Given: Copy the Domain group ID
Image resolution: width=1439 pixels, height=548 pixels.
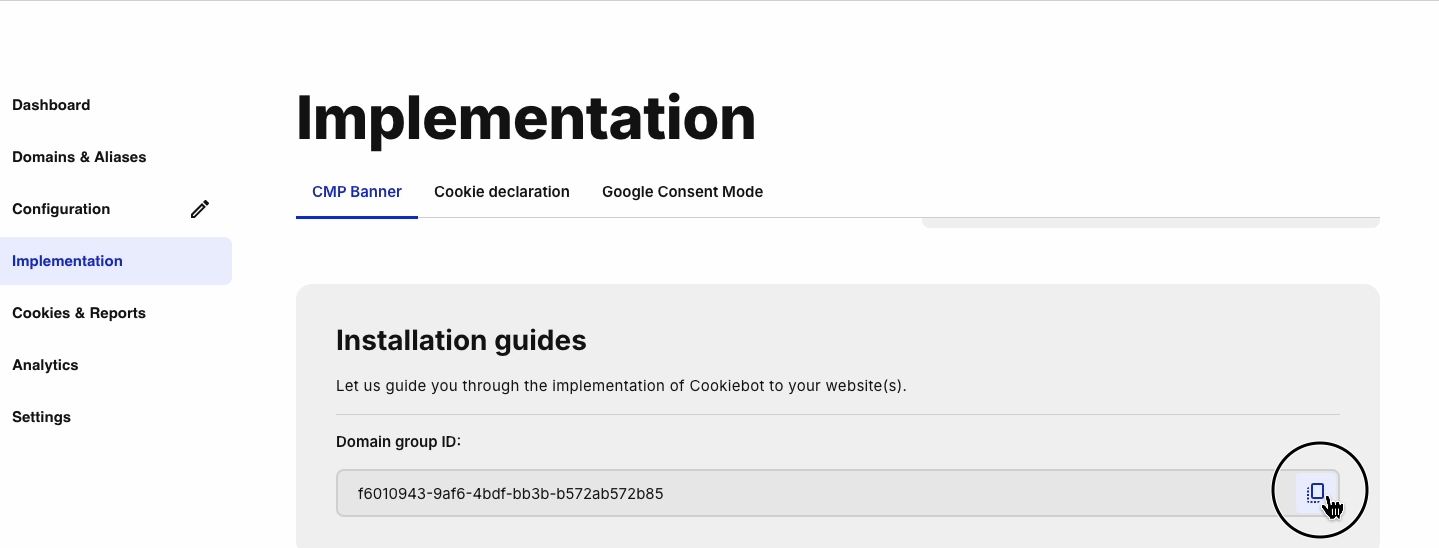Looking at the screenshot, I should [x=1317, y=492].
